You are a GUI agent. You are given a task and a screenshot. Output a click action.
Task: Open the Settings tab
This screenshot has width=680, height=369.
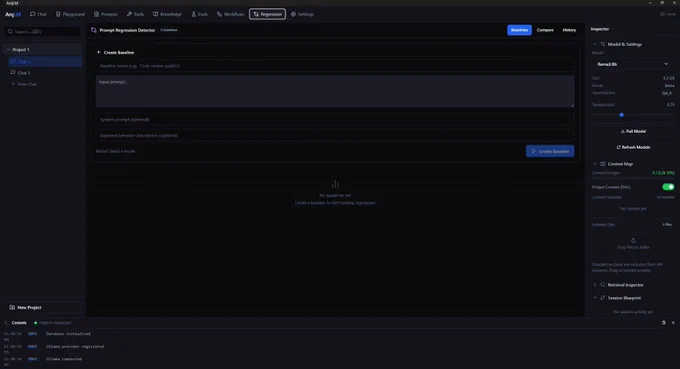tap(302, 14)
